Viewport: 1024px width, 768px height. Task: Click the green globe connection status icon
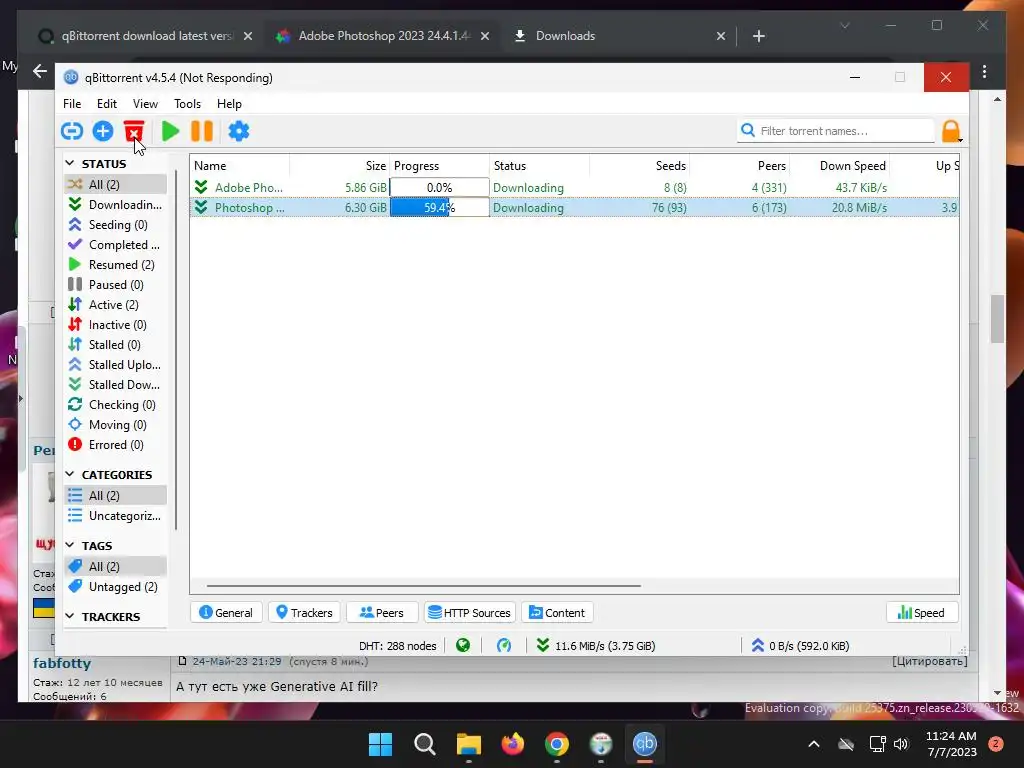[463, 646]
